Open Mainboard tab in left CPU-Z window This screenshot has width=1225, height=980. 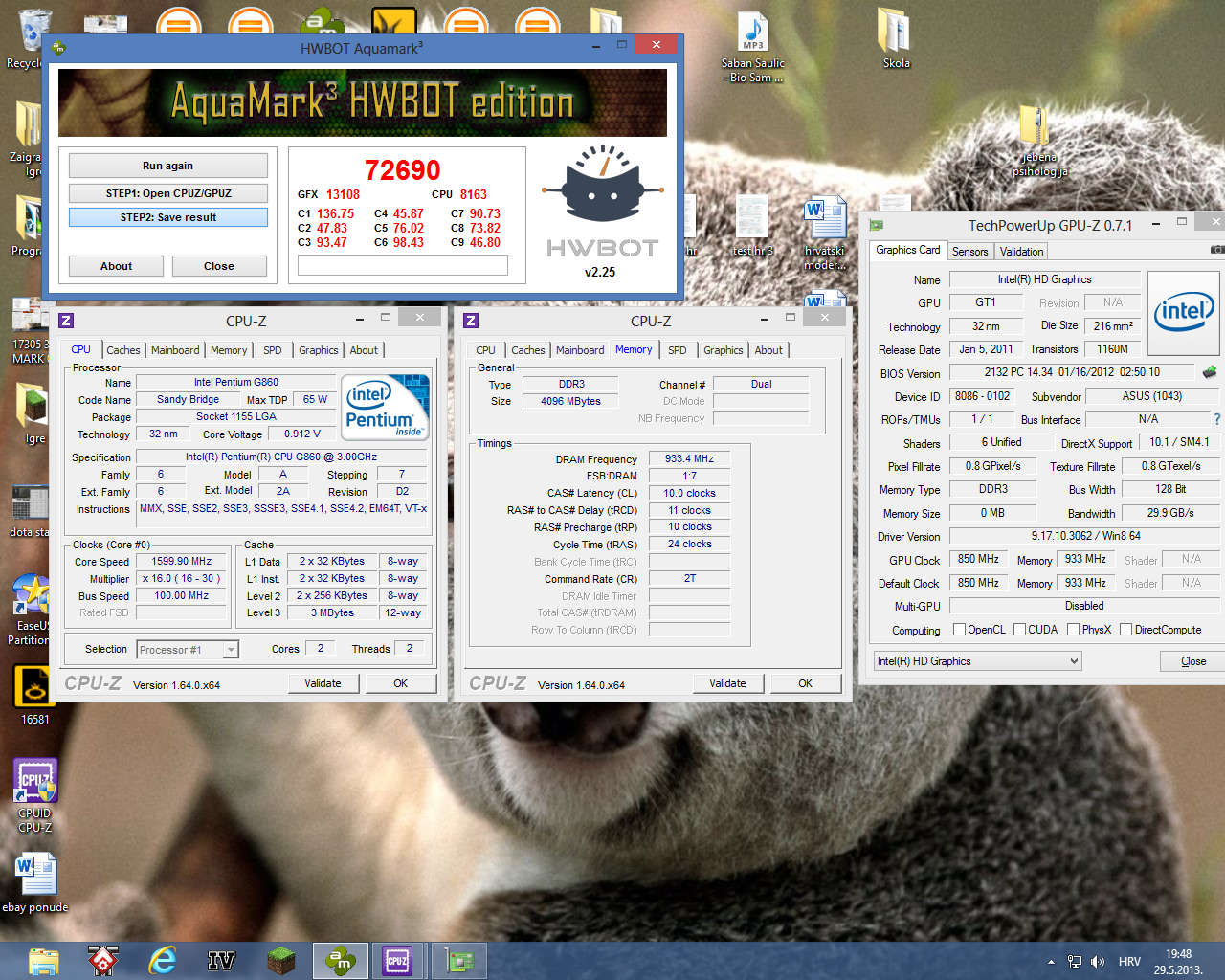pos(175,350)
